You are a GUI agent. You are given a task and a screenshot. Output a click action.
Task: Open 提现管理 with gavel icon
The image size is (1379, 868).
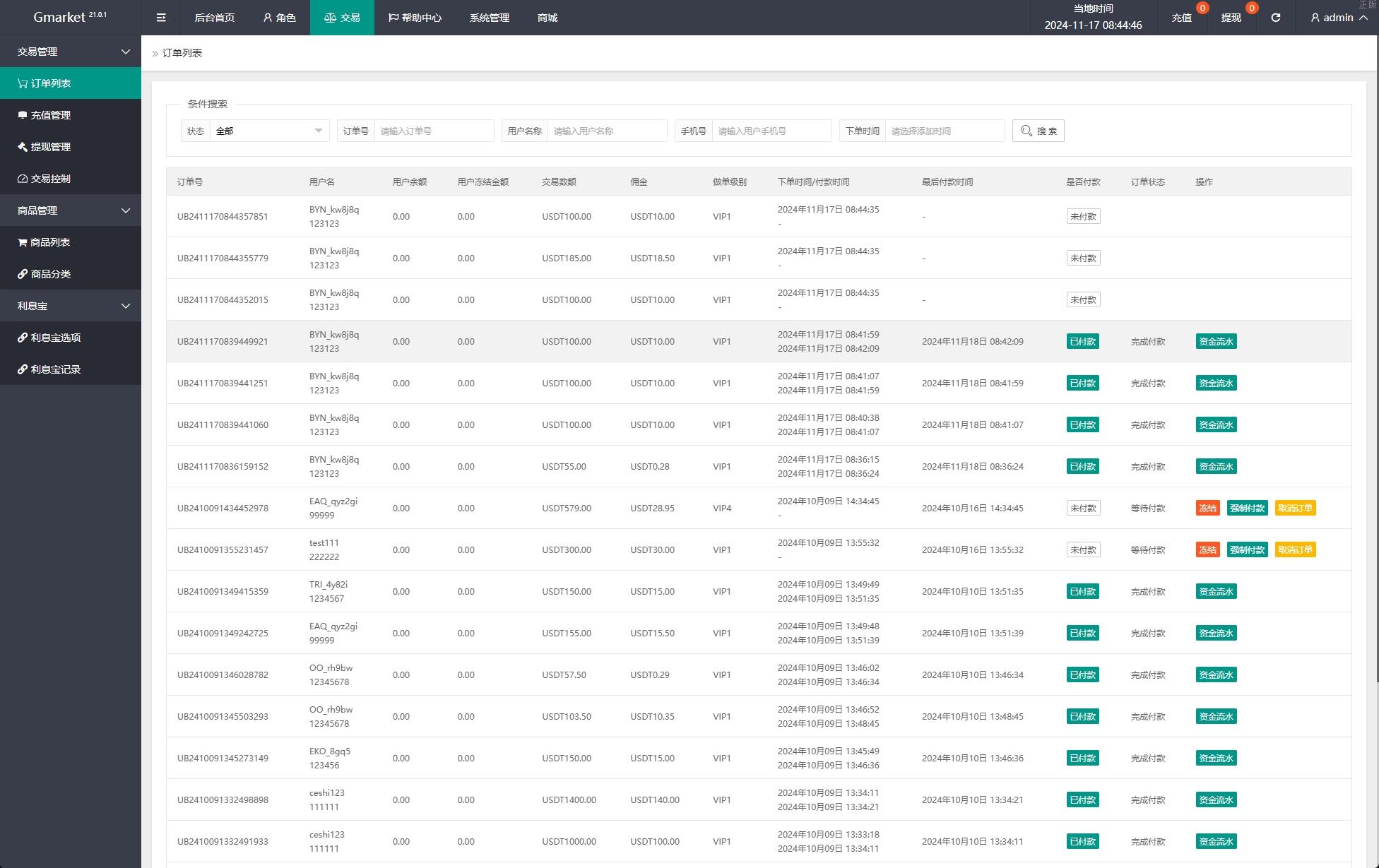coord(50,147)
